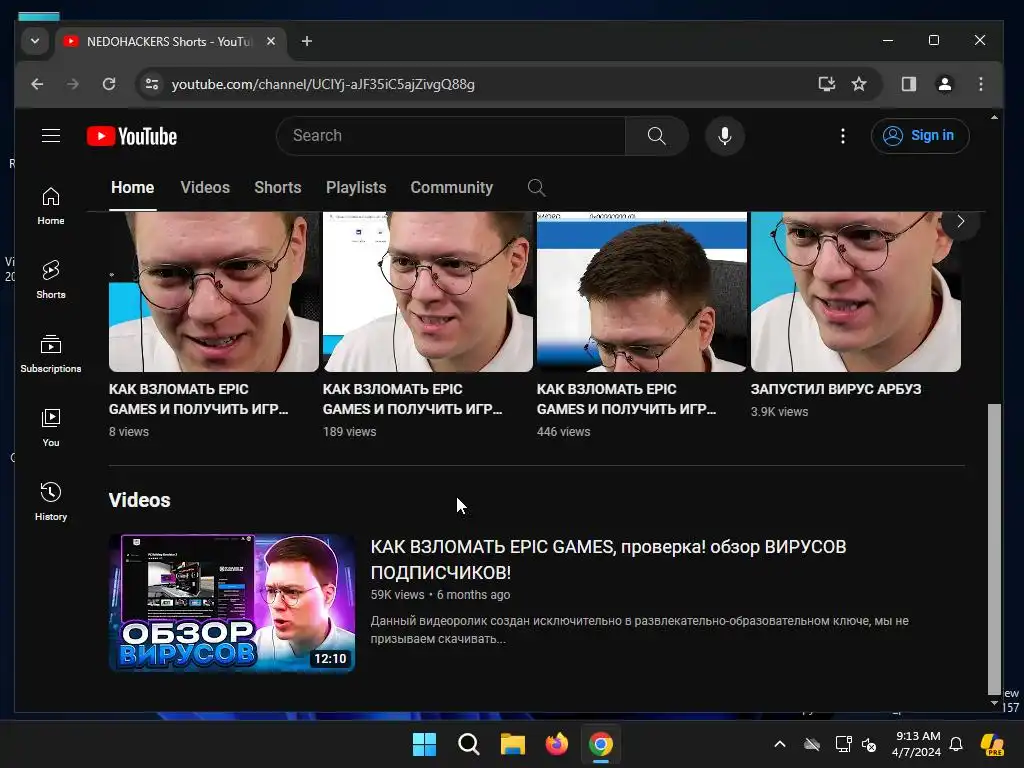Switch to the Playlists tab
Viewport: 1024px width, 768px height.
(356, 187)
